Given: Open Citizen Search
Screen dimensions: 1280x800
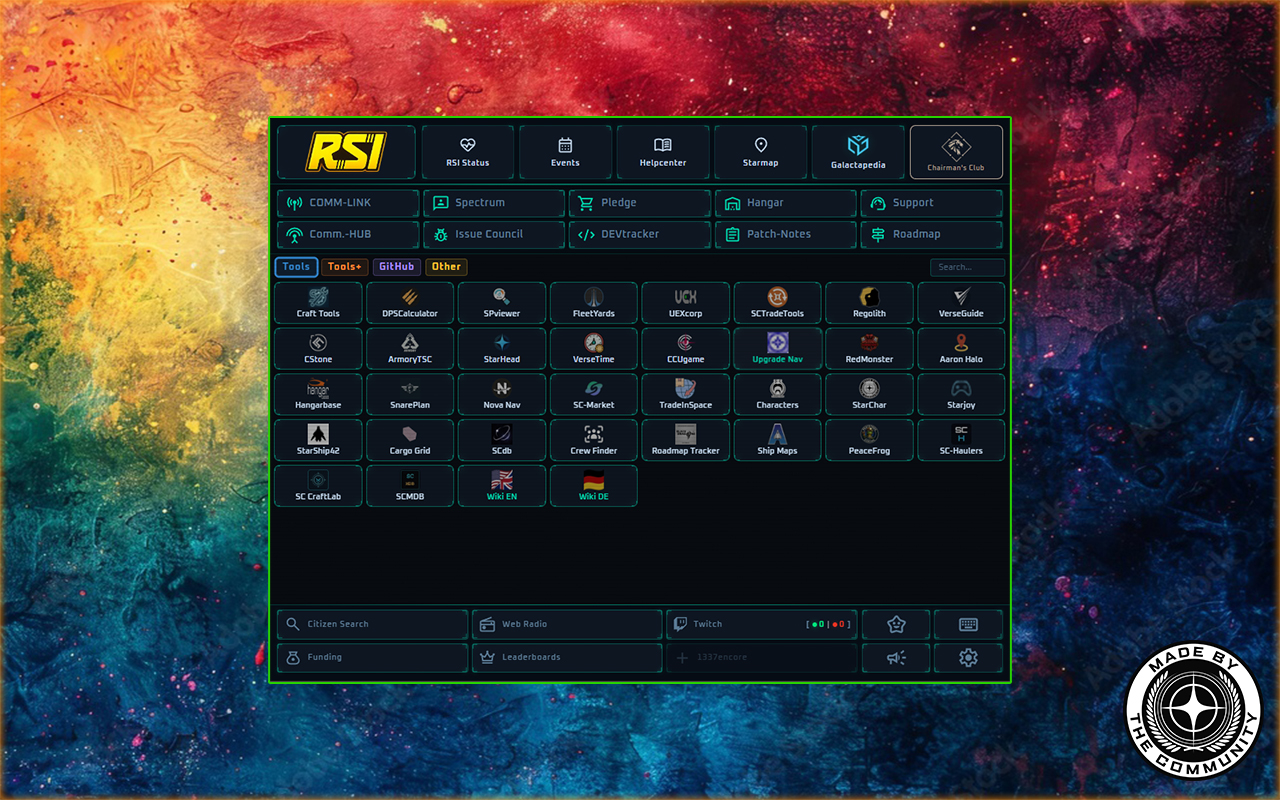Looking at the screenshot, I should (372, 624).
